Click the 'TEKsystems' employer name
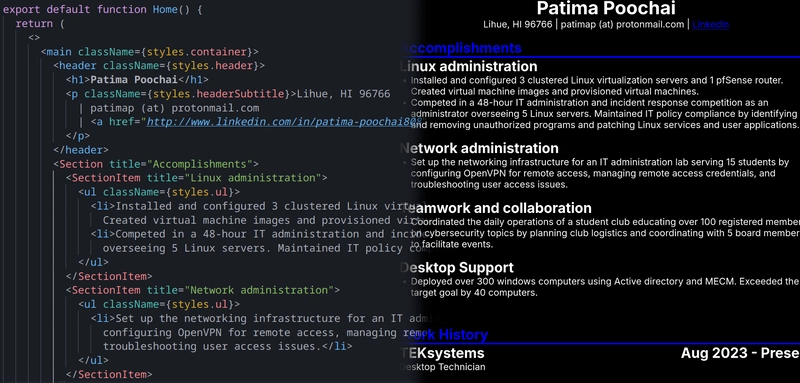The image size is (800, 383). point(442,353)
